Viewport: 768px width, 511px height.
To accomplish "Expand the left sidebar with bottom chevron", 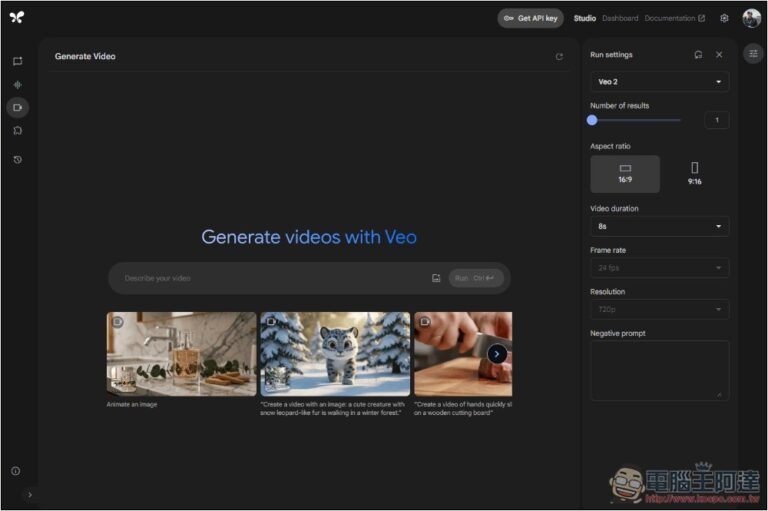I will [x=29, y=494].
